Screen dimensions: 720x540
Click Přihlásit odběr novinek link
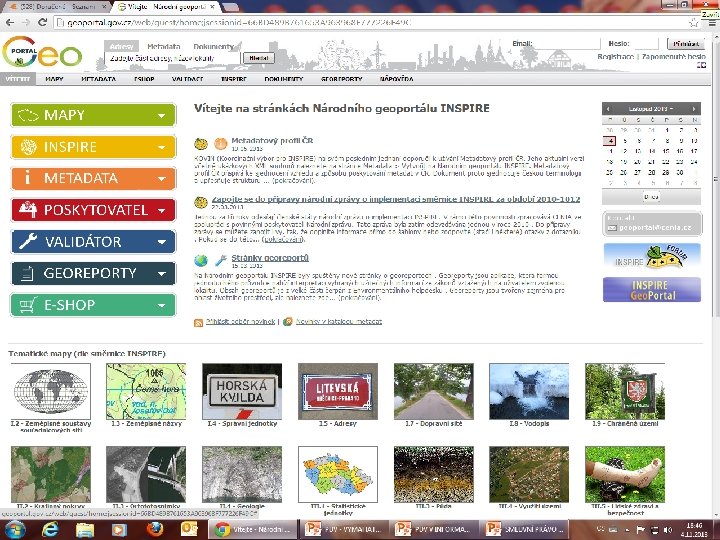coord(240,321)
